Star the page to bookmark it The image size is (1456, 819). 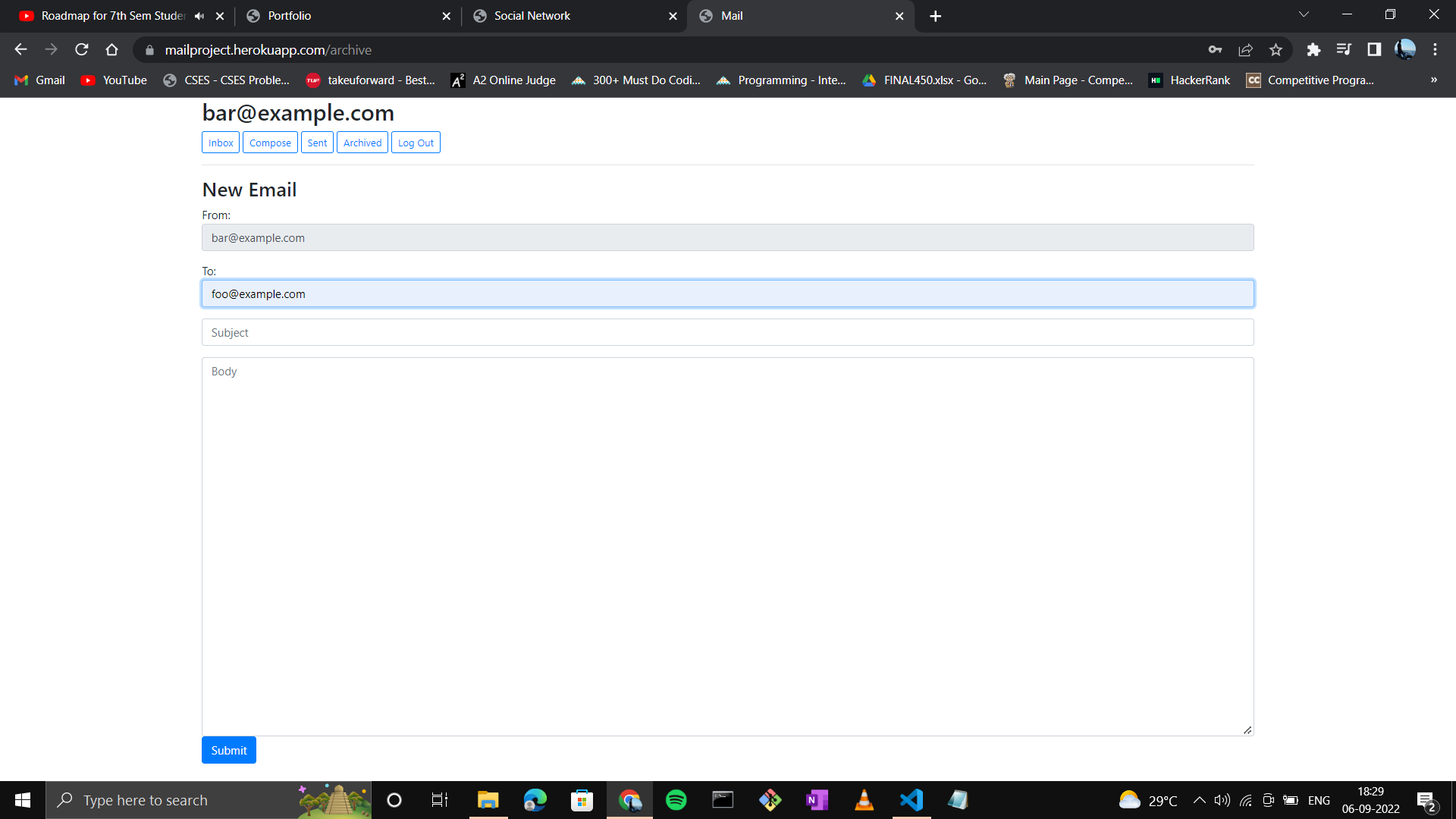1276,49
